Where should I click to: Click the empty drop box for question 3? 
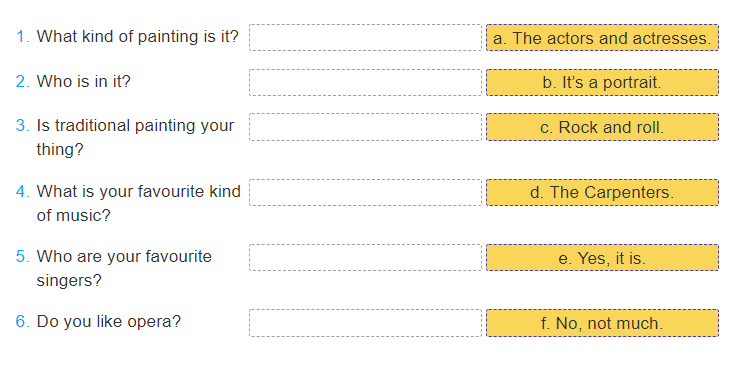(365, 127)
